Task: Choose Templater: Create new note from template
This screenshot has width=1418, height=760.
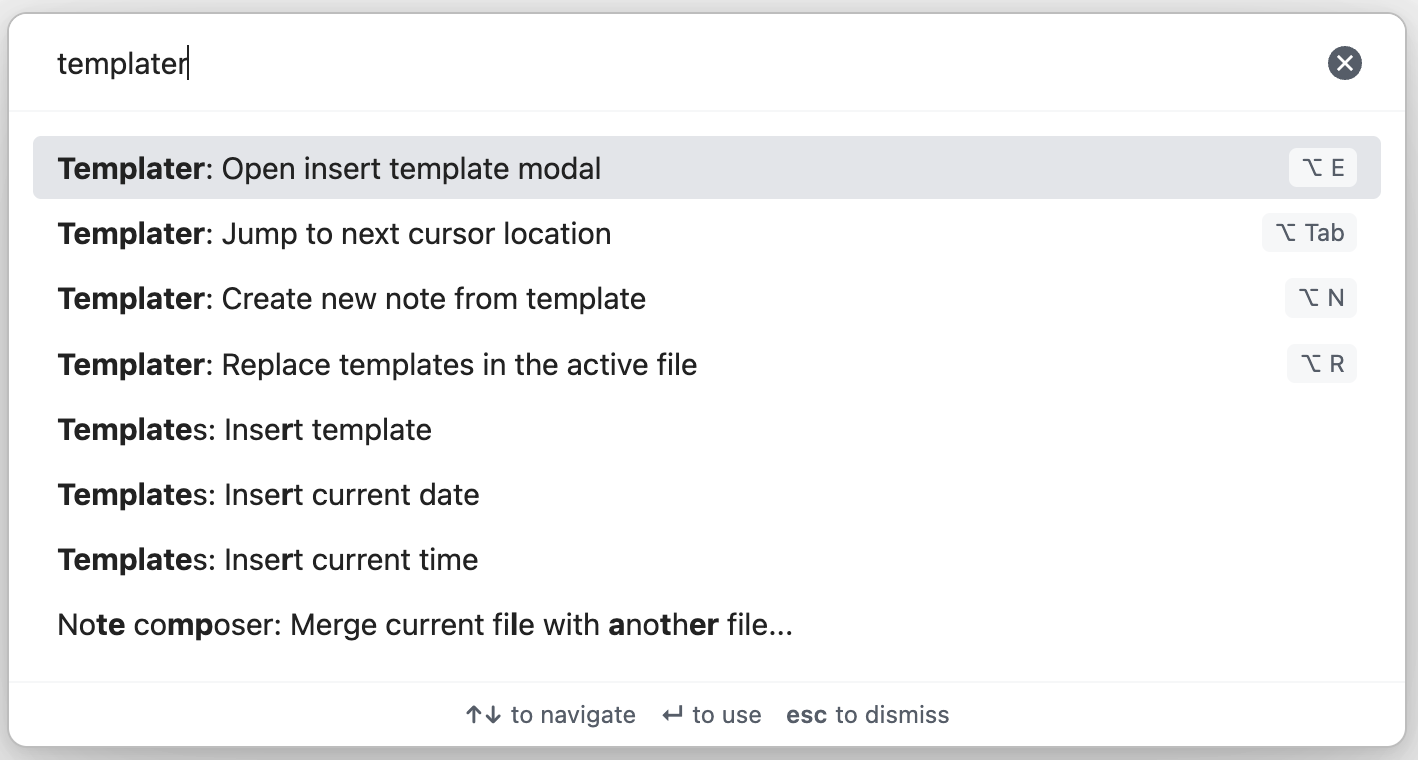Action: pos(707,298)
